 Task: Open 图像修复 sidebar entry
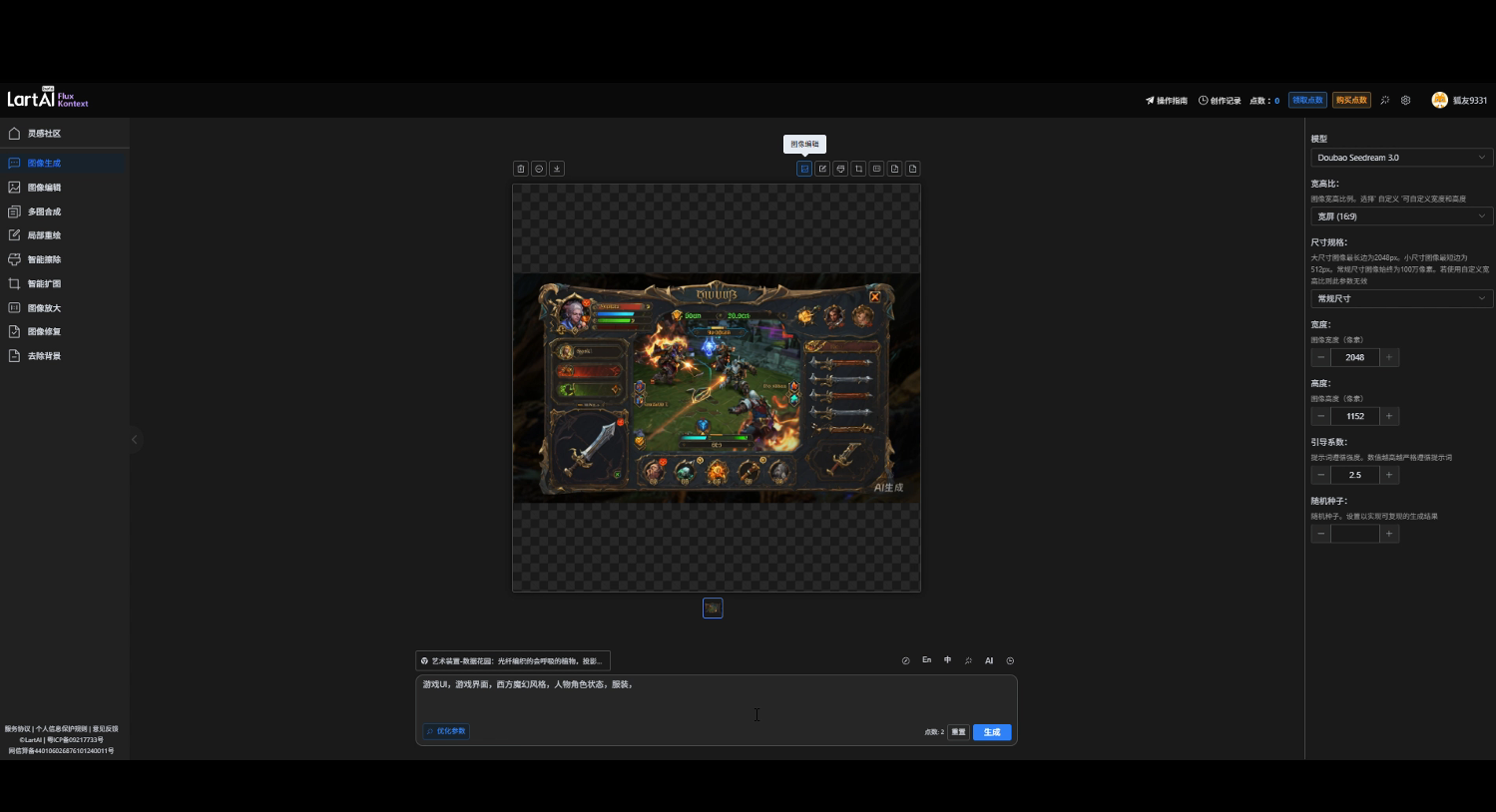64,331
